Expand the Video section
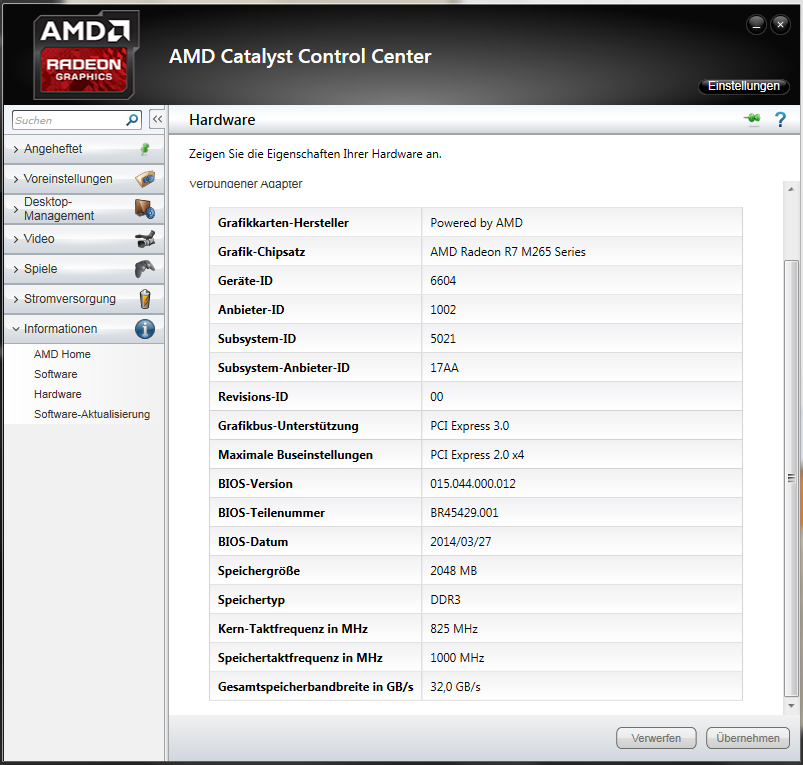Viewport: 803px width, 765px height. click(x=84, y=239)
